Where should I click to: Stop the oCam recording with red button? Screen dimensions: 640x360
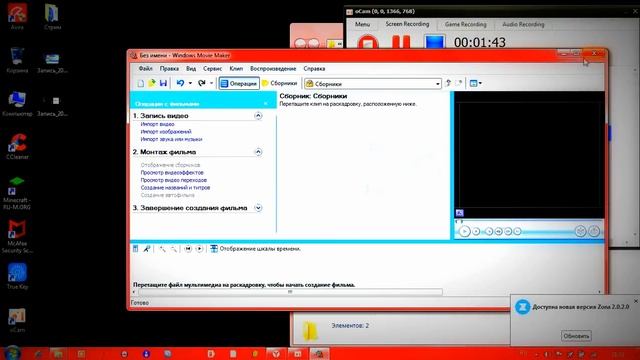pos(368,42)
